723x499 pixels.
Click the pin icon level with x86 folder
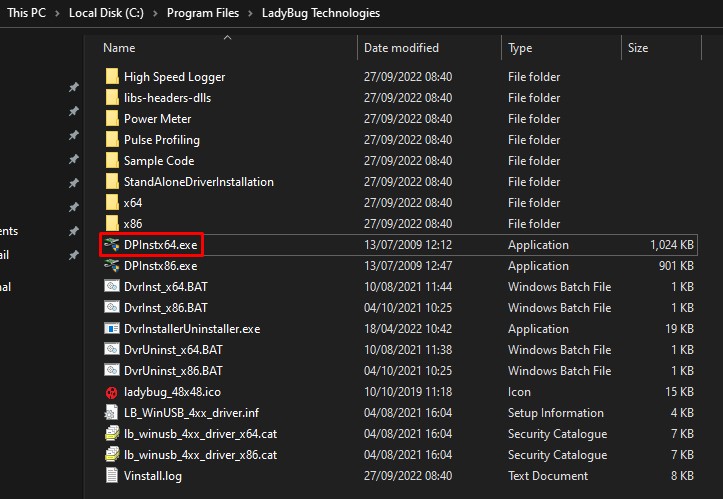pyautogui.click(x=74, y=231)
